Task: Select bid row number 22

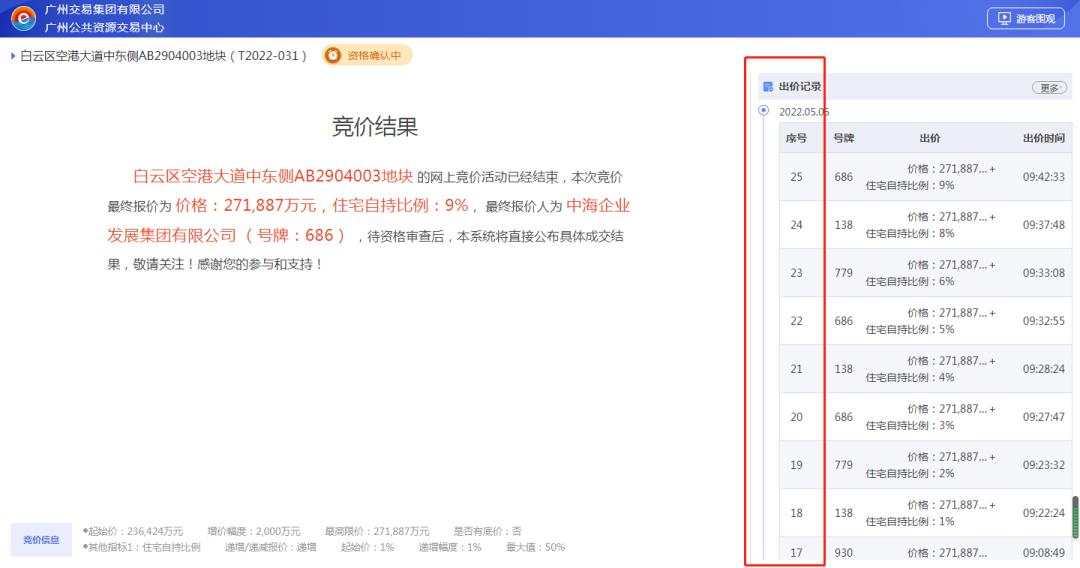Action: (x=926, y=321)
